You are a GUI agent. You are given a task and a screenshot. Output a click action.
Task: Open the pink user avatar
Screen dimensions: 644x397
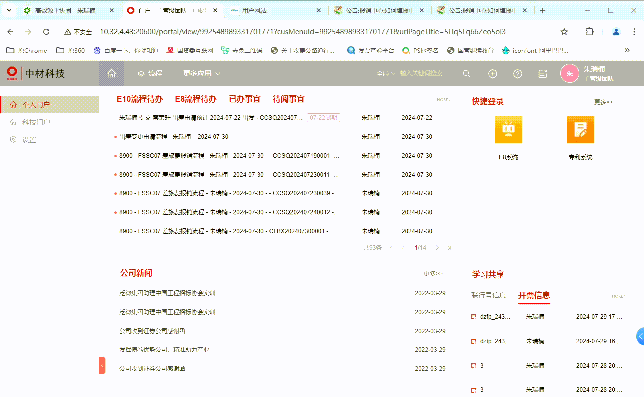click(x=569, y=73)
